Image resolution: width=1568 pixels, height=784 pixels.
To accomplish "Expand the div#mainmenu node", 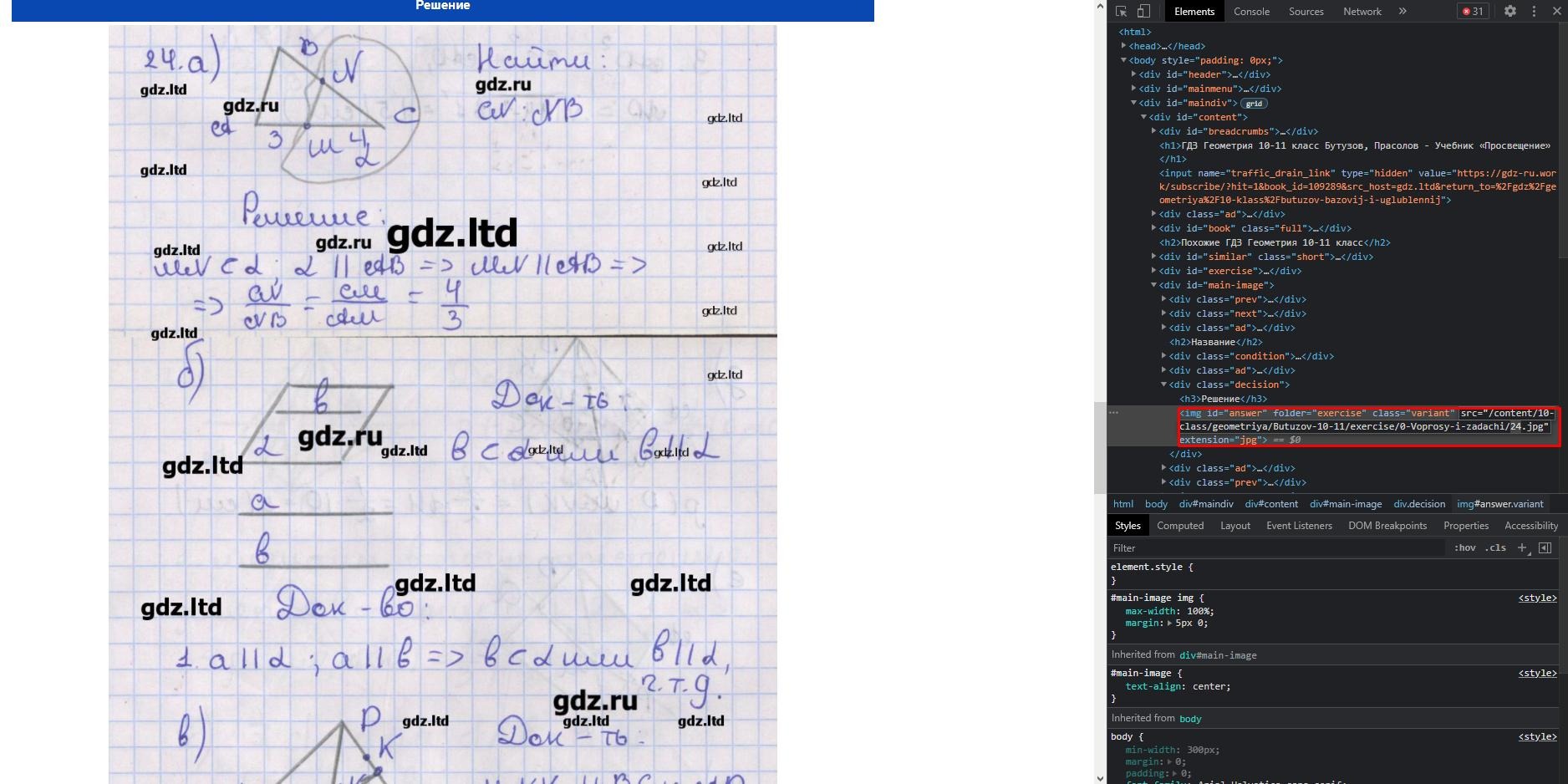I will [x=1134, y=89].
